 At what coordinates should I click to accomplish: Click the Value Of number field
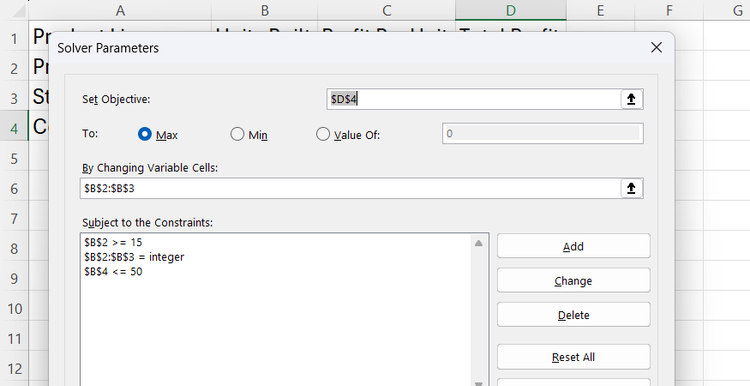[x=542, y=133]
